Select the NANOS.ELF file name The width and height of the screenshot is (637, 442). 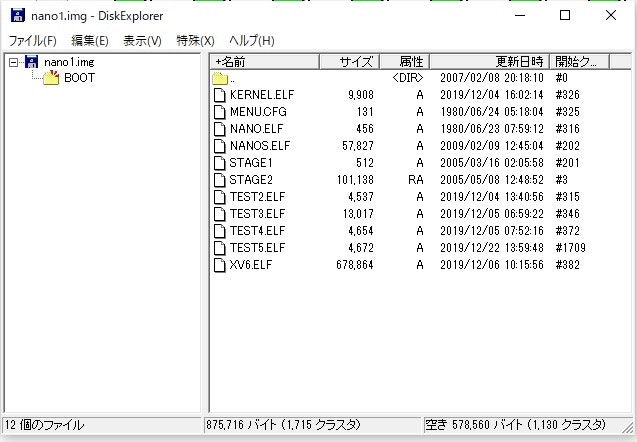pyautogui.click(x=260, y=146)
